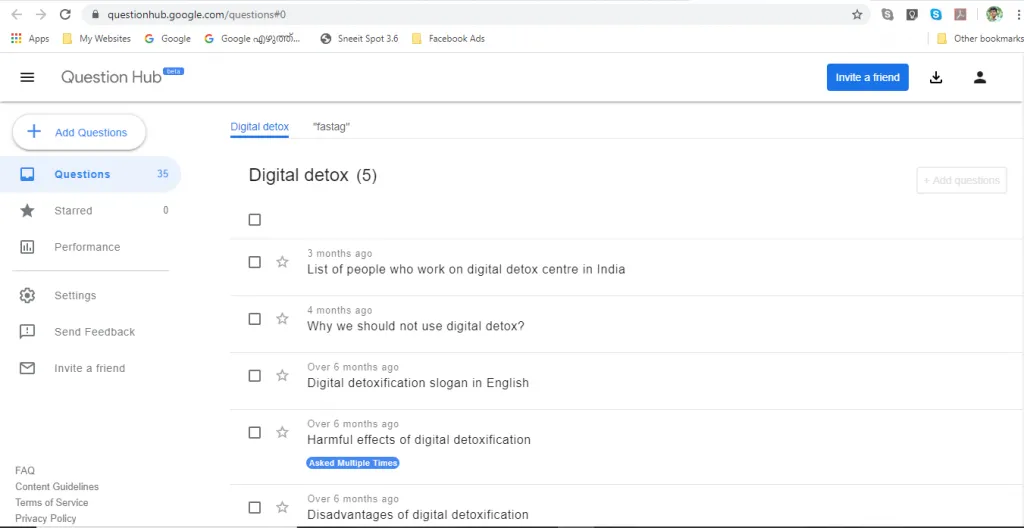This screenshot has width=1024, height=528.
Task: Open 'Disadvantages of digital detoxification'
Action: click(x=417, y=515)
